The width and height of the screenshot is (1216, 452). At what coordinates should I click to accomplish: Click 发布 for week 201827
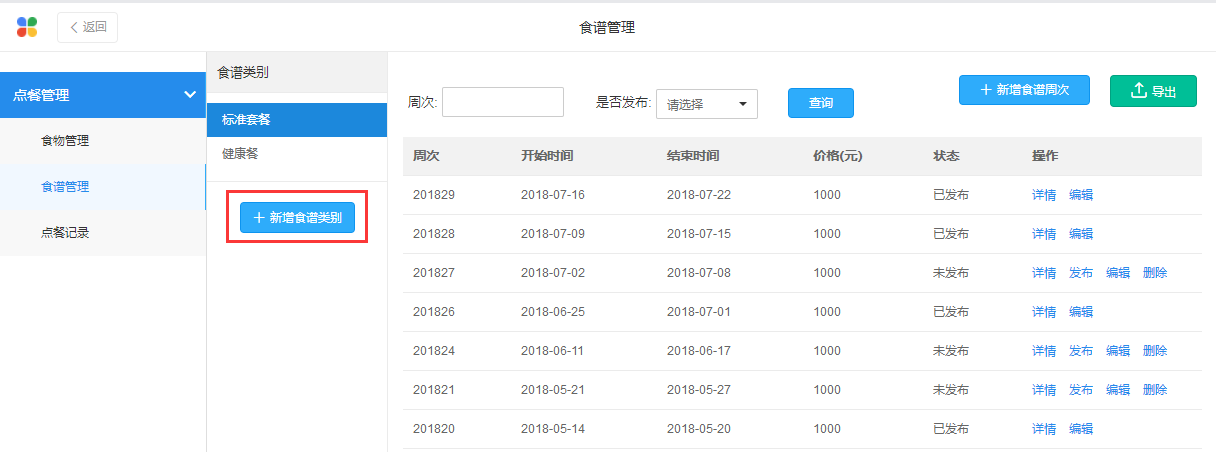coord(1081,273)
